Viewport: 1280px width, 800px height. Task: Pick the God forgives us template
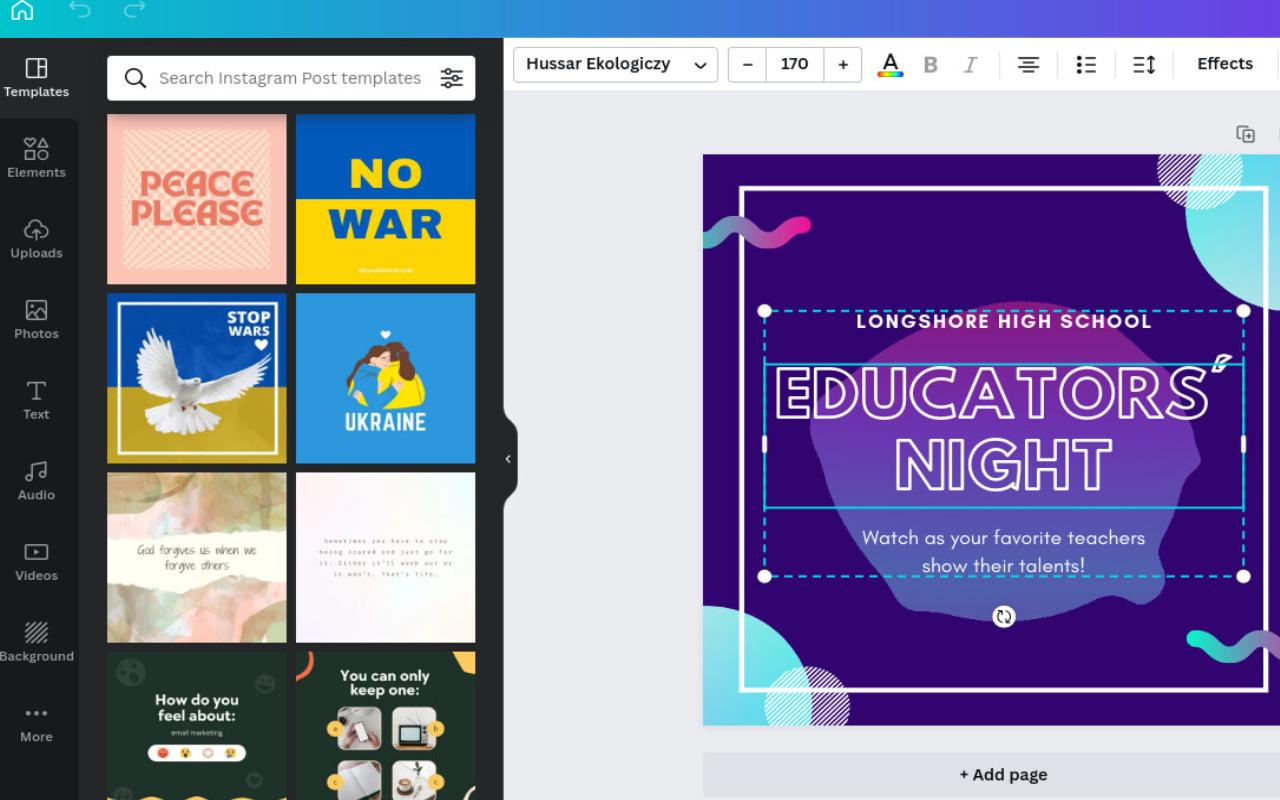click(x=197, y=557)
